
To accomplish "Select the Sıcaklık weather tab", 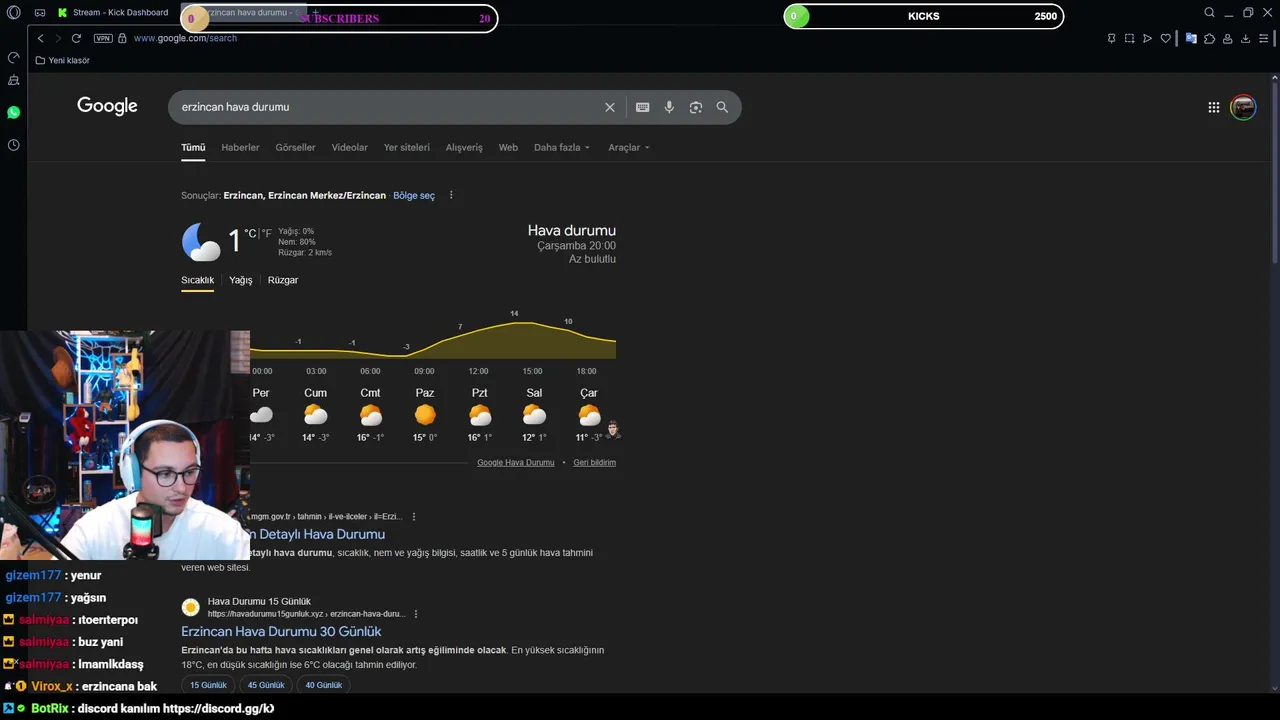I will coord(197,280).
